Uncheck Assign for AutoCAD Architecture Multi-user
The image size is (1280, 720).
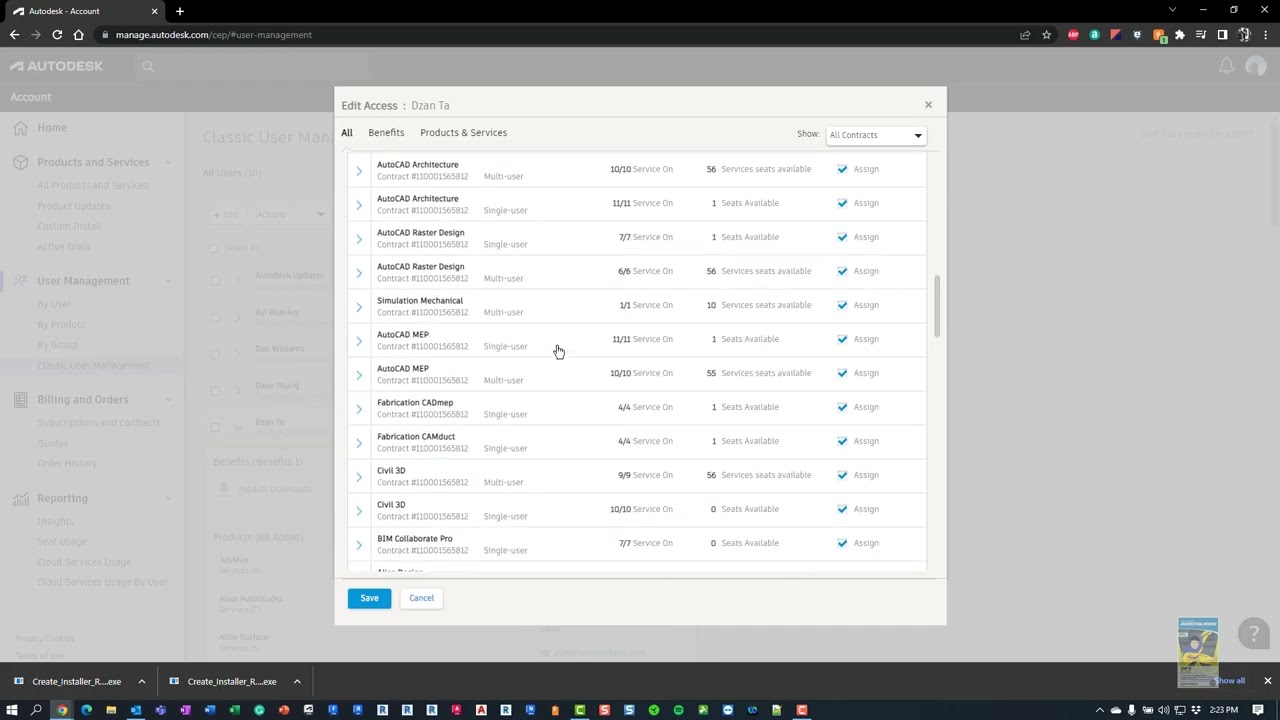pyautogui.click(x=842, y=169)
